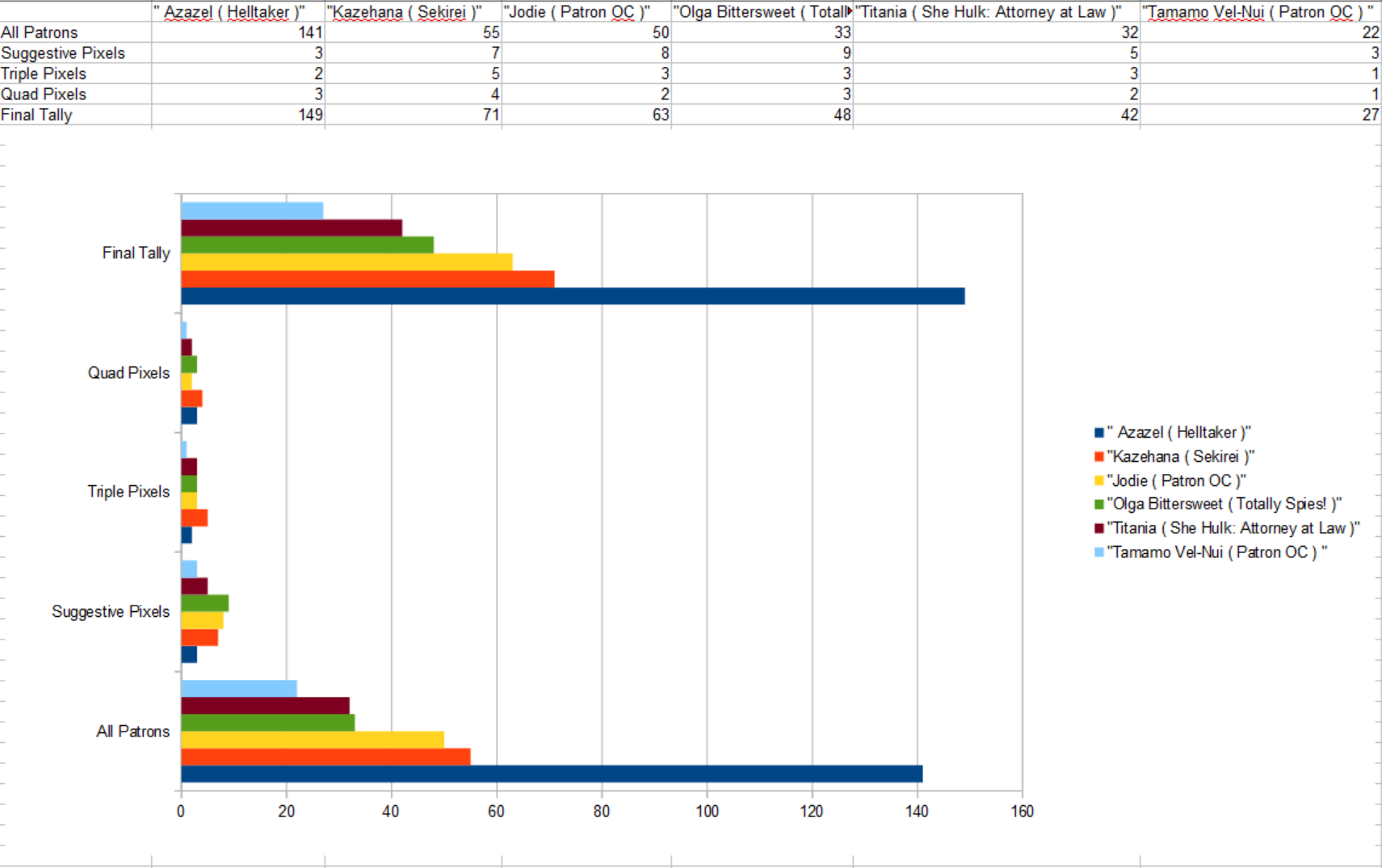
Task: Select the maroon Titania bar in All Patrons
Action: point(265,706)
